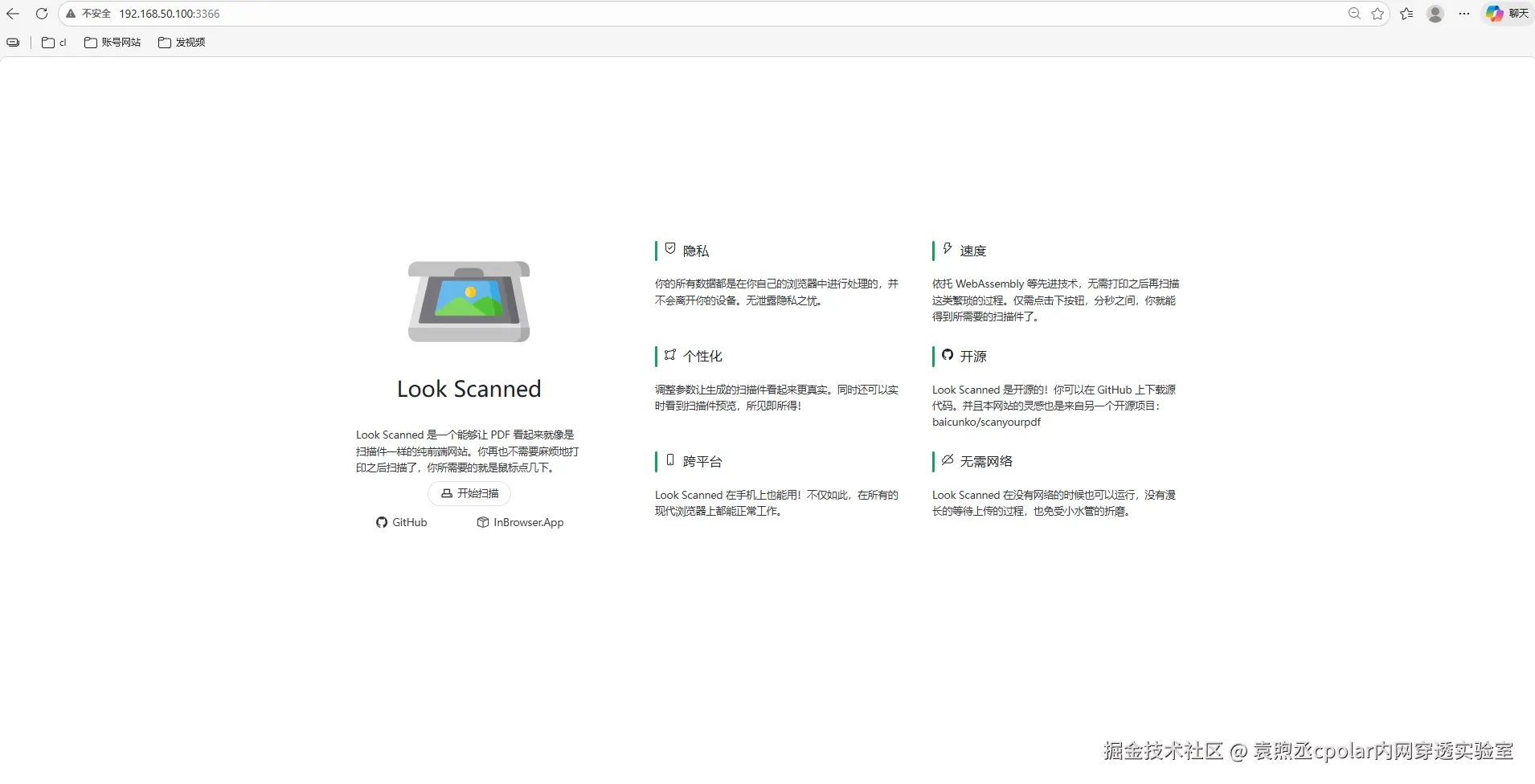Open the zoom magnifier in address bar
1535x784 pixels.
(1354, 14)
